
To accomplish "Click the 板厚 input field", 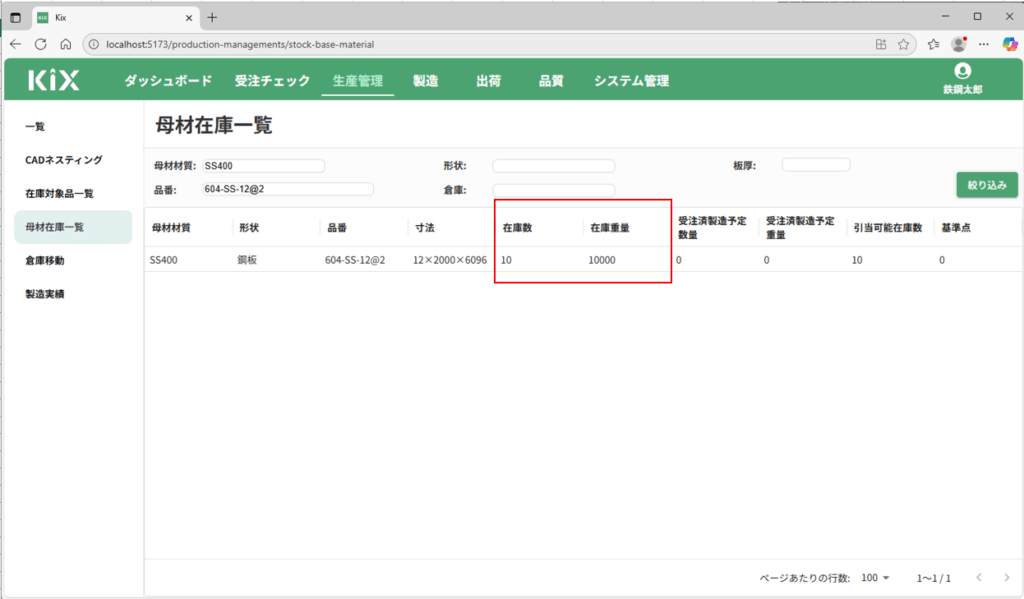I will point(815,165).
